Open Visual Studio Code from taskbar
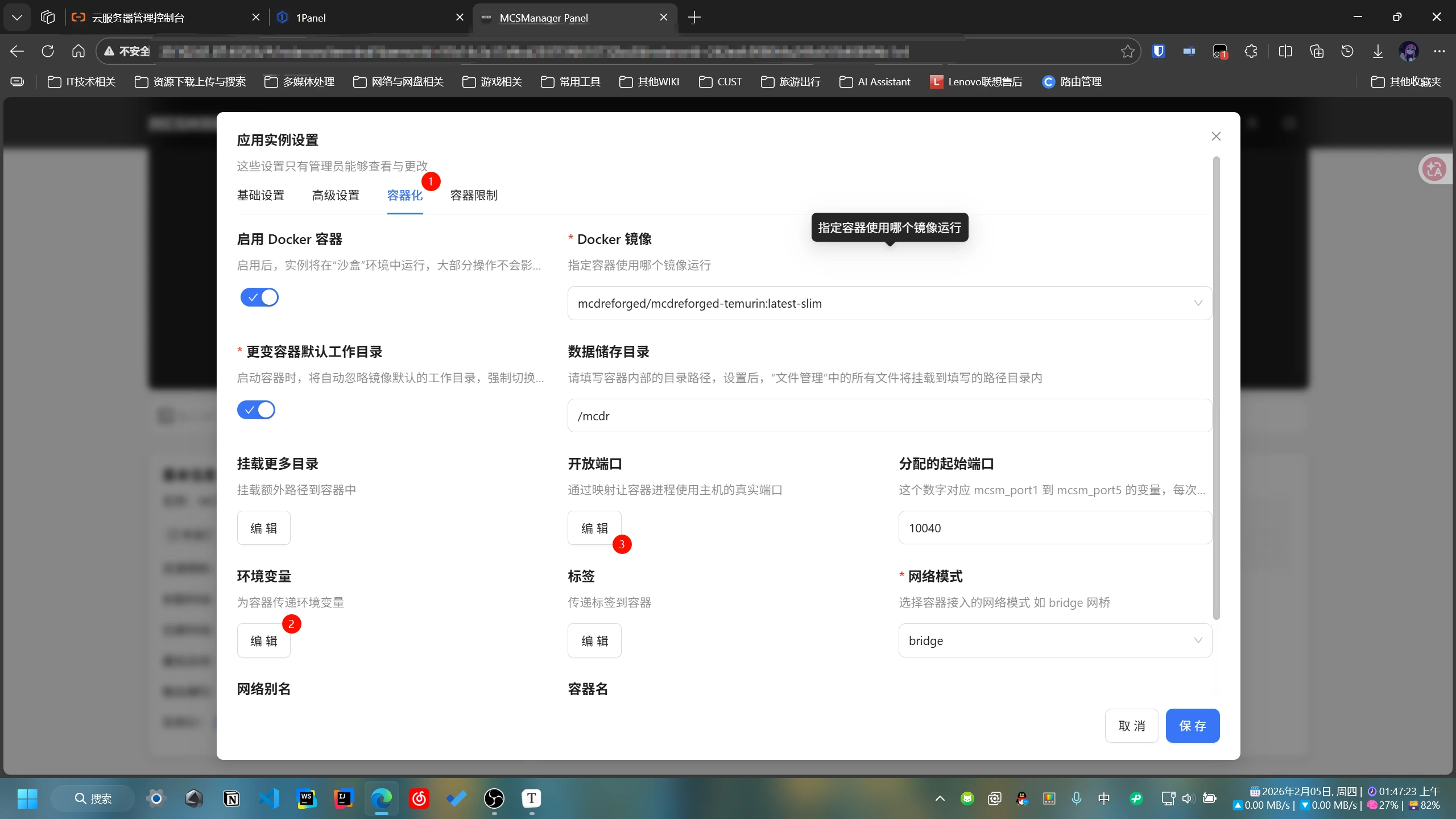1456x819 pixels. coord(269,799)
